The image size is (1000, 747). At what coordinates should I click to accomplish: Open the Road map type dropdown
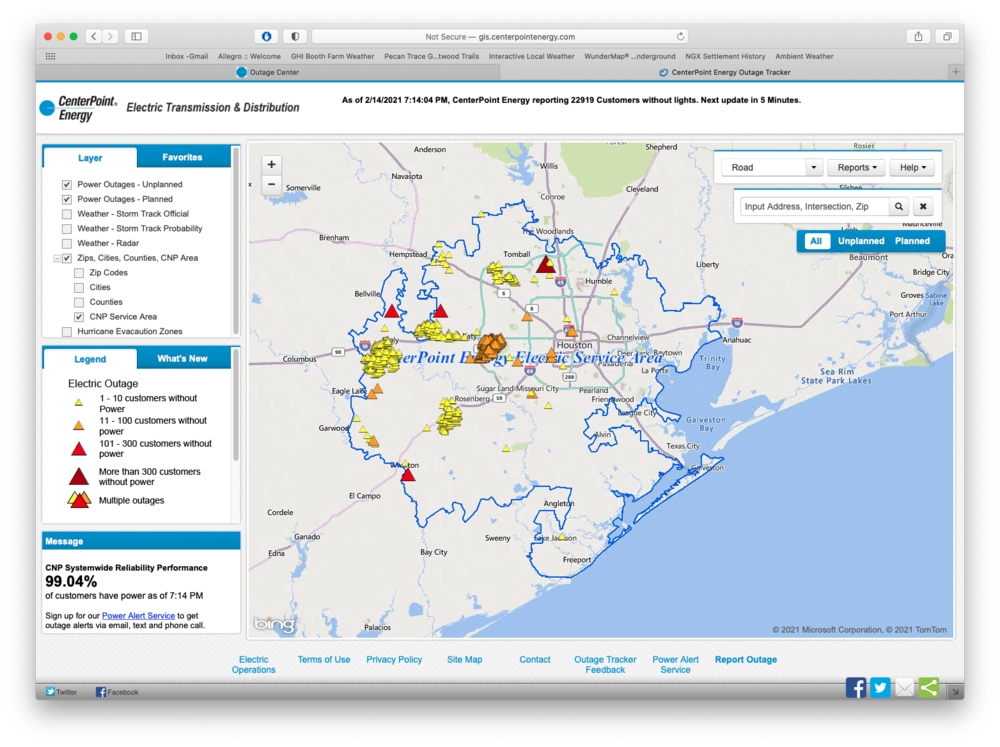(x=771, y=168)
